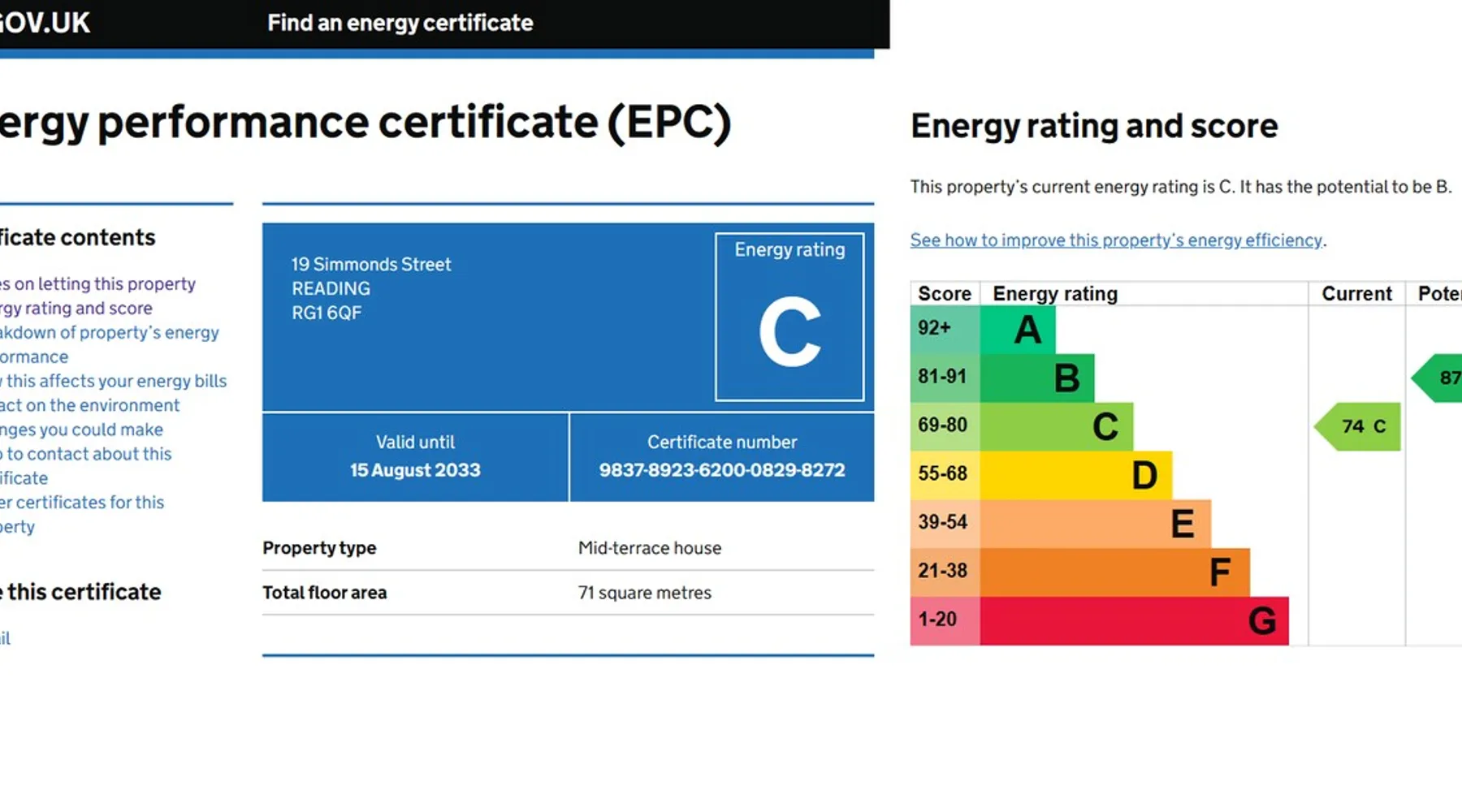This screenshot has height=812, width=1462.
Task: Open 'on the environment' contents link
Action: [91, 406]
